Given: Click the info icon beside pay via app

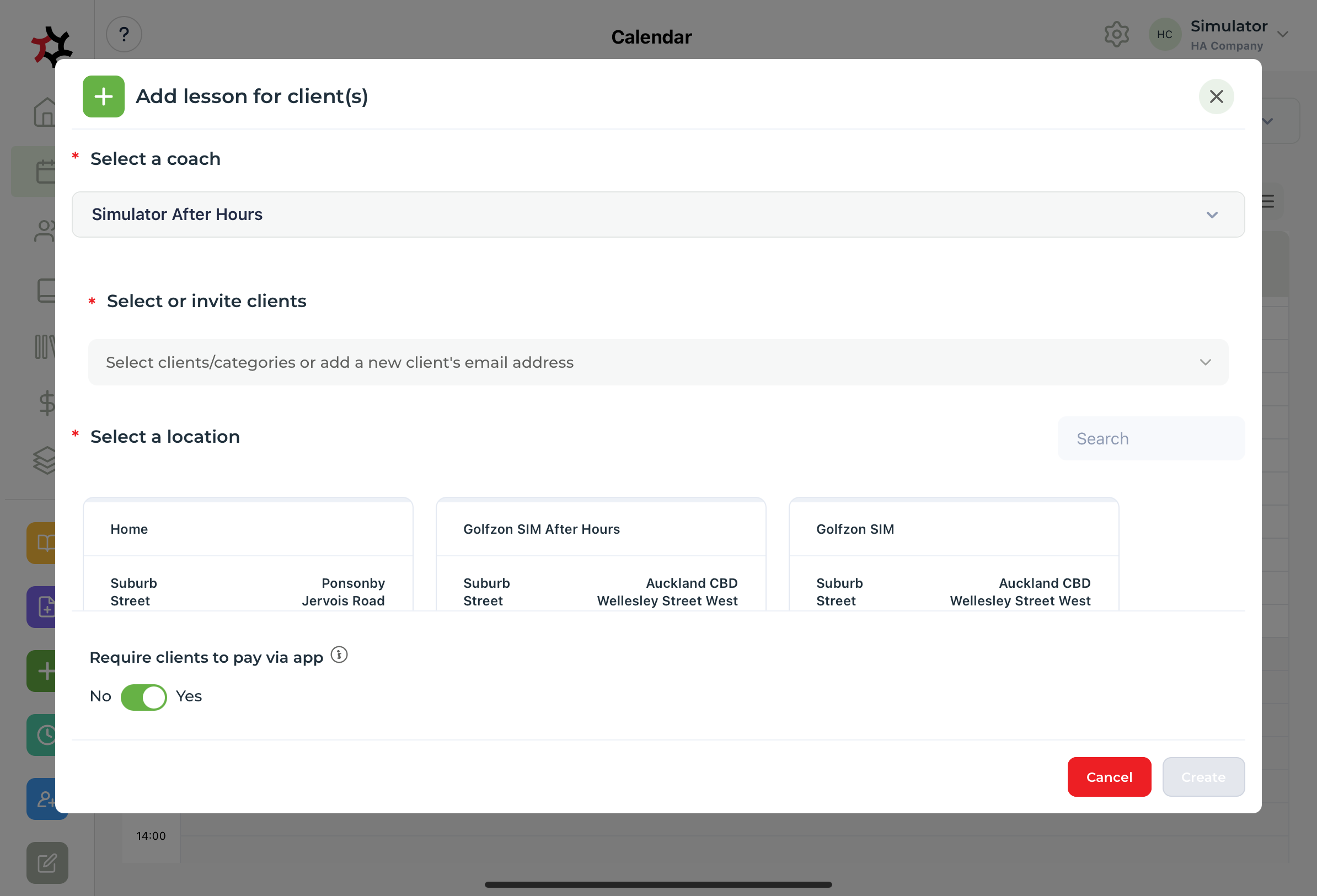Looking at the screenshot, I should [339, 655].
